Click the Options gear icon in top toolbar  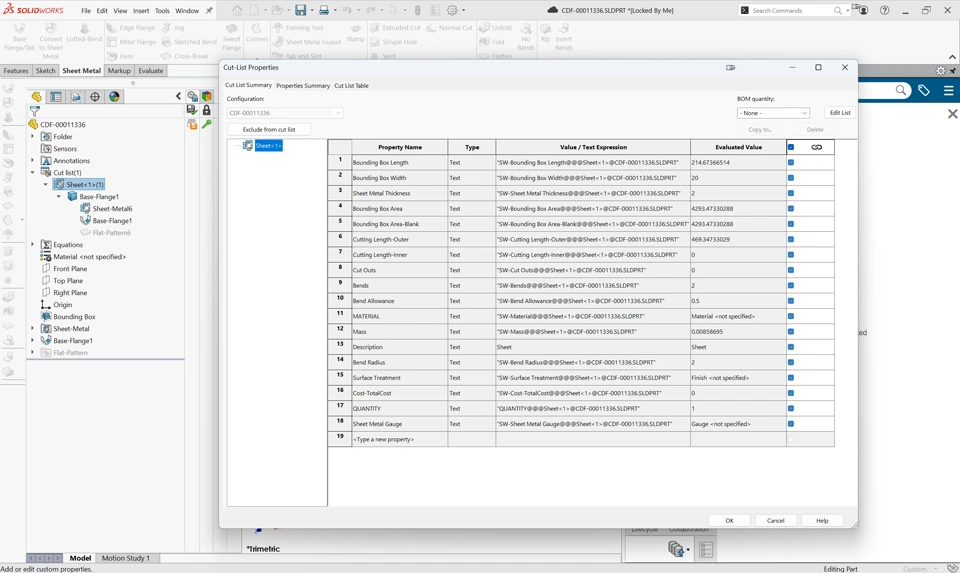point(452,10)
